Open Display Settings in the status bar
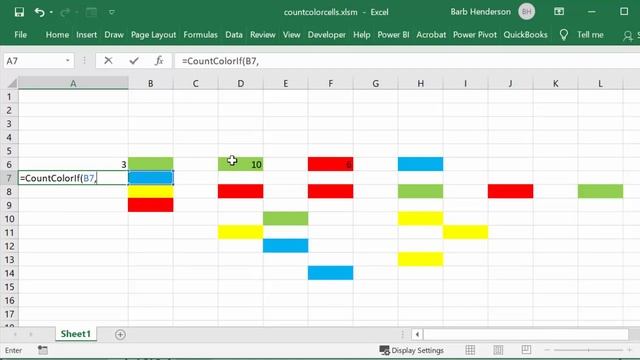640x360 pixels. [411, 350]
